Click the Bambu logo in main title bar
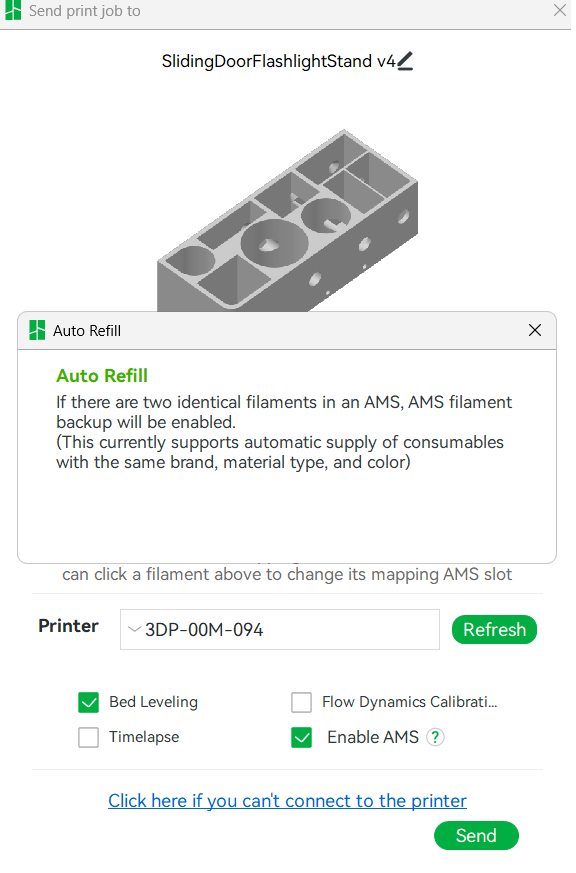This screenshot has height=873, width=576. pyautogui.click(x=13, y=11)
